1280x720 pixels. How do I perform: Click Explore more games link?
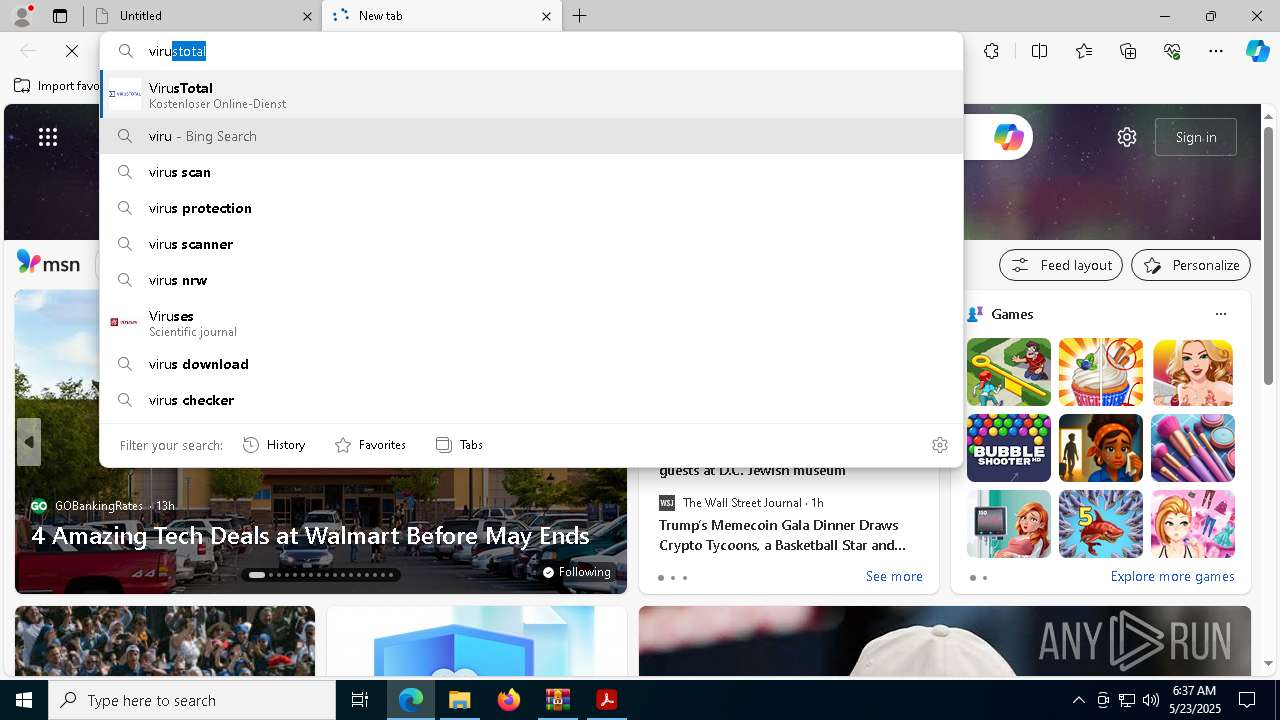coord(1172,576)
